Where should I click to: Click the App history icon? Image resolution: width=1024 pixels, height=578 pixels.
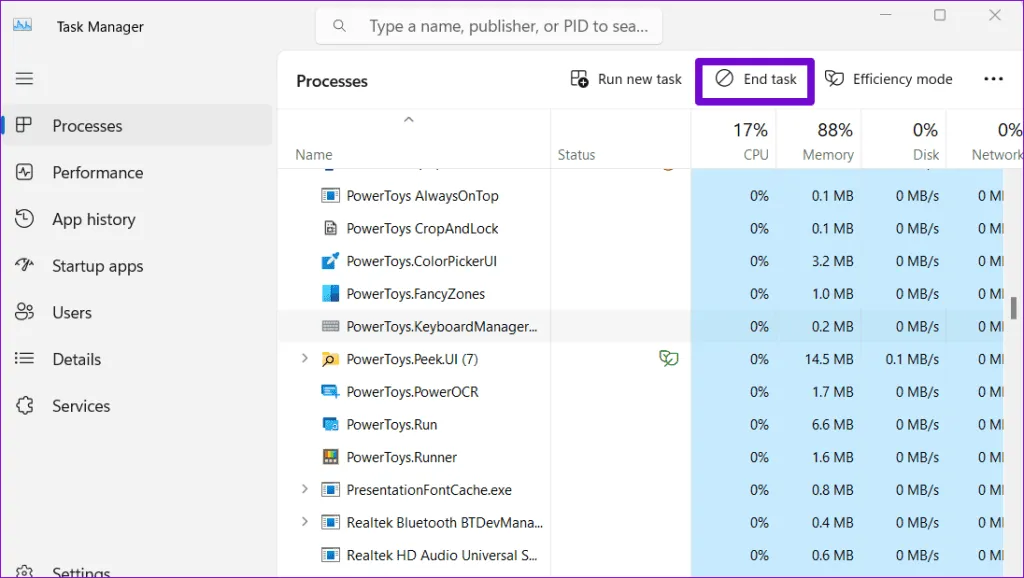click(x=25, y=219)
